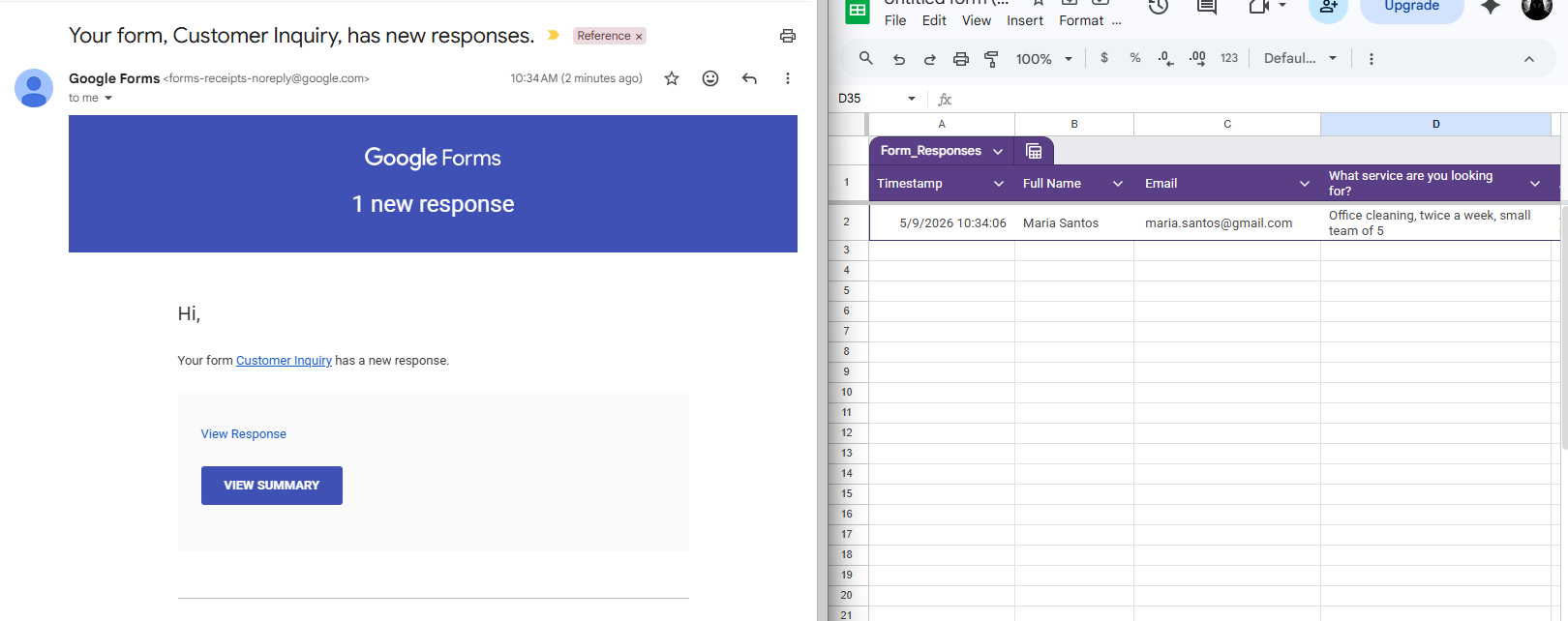
Task: Decrease decimal places
Action: [x=1166, y=58]
